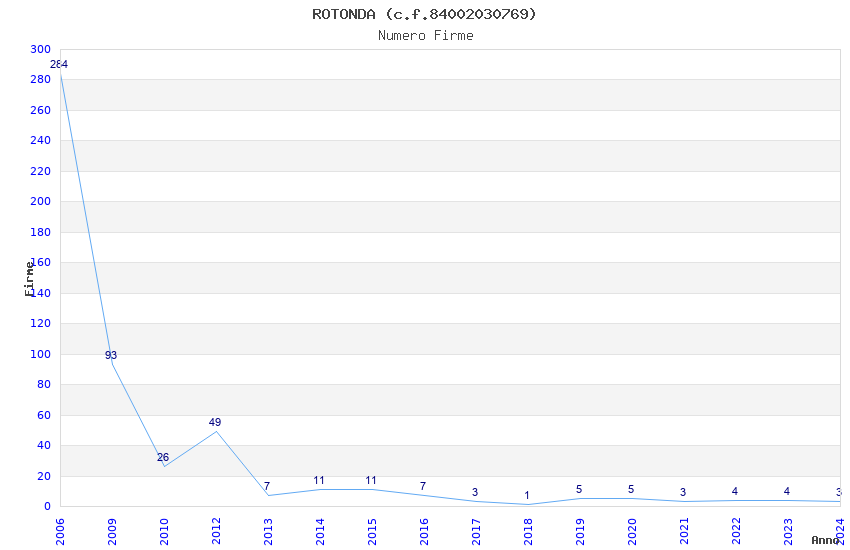This screenshot has width=850, height=550.
Task: Click the y-axis tick label 20
Action: [44, 476]
